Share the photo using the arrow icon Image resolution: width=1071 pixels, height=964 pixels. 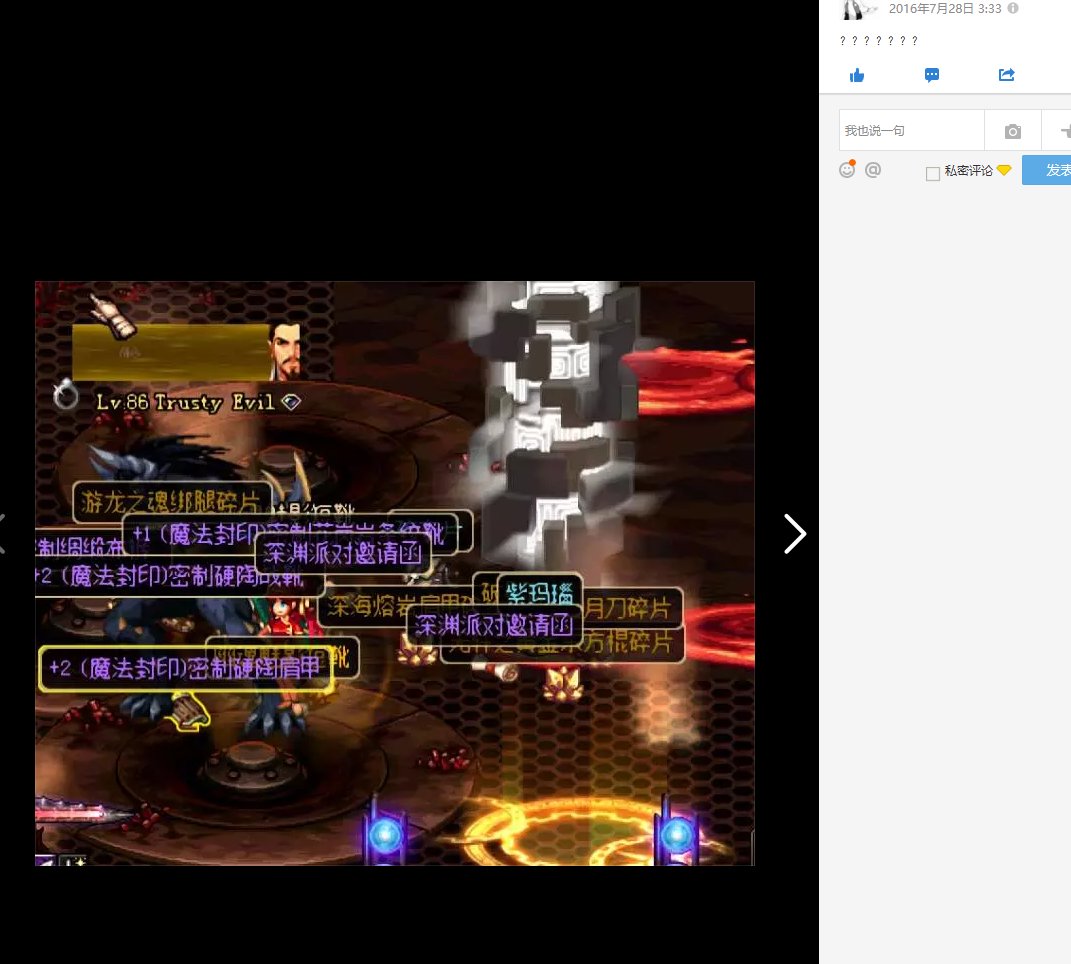(x=1006, y=74)
